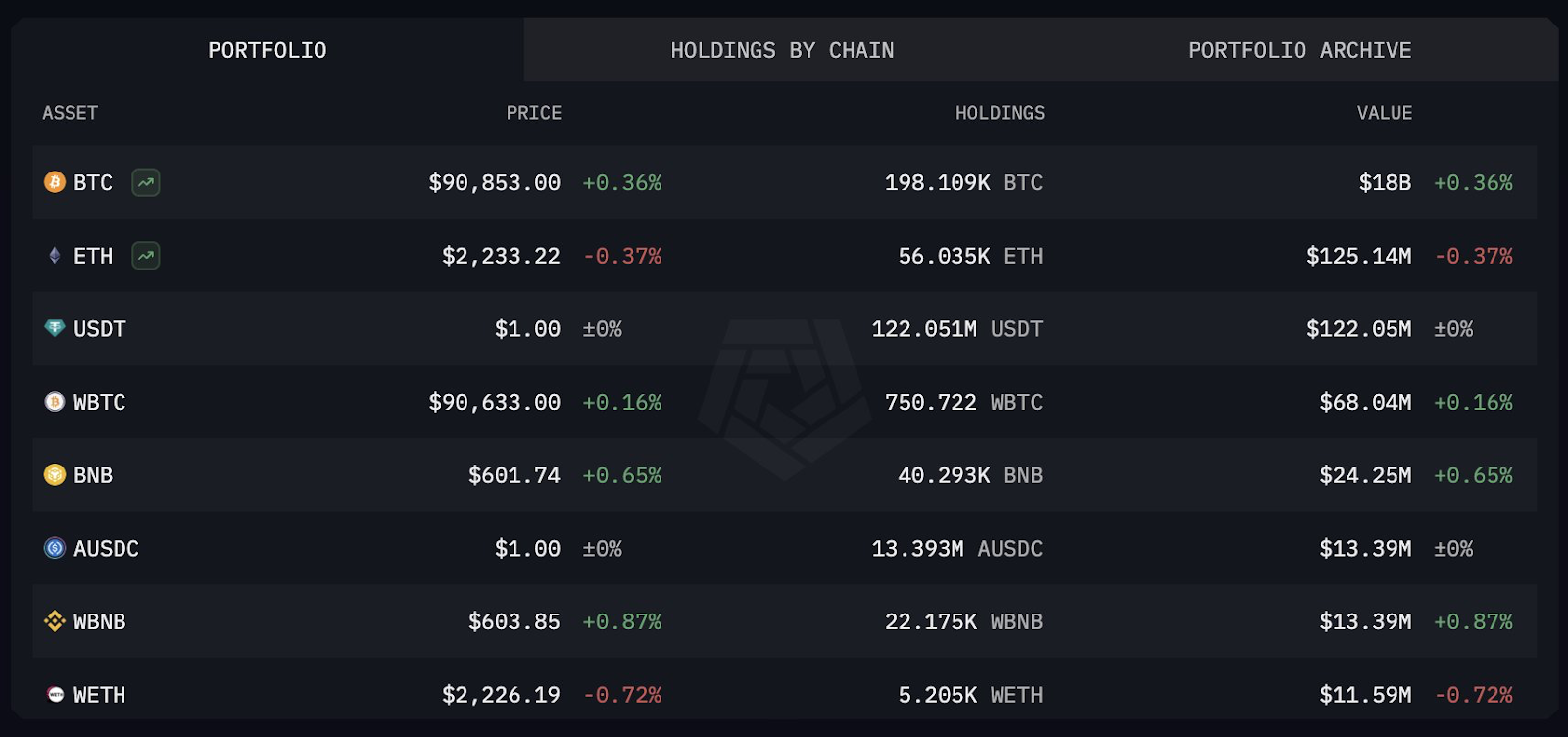Screen dimensions: 1568x737
Task: Open the USDT asset link
Action: [x=99, y=329]
